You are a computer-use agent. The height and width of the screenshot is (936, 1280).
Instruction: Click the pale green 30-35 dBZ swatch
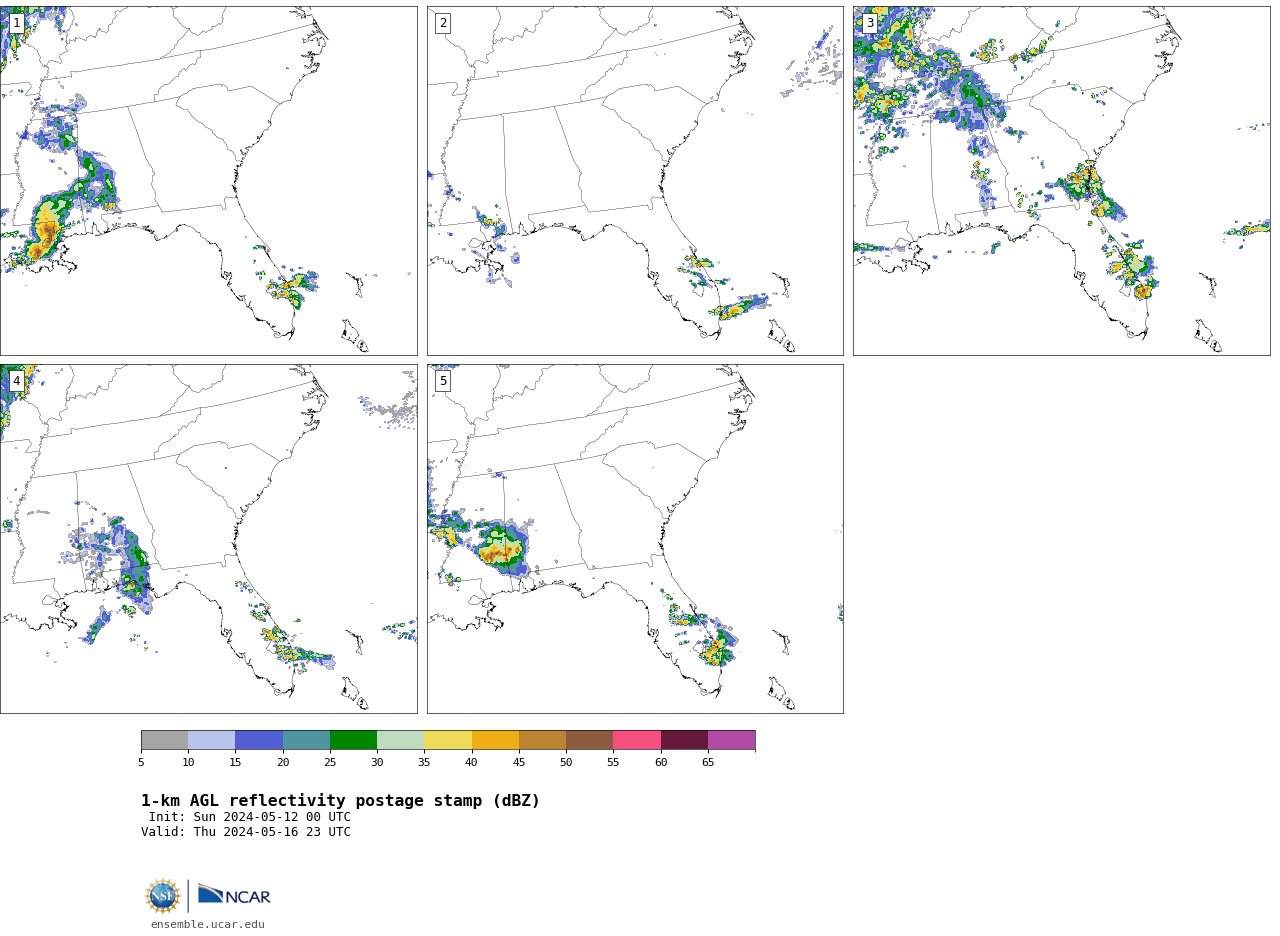[x=400, y=740]
